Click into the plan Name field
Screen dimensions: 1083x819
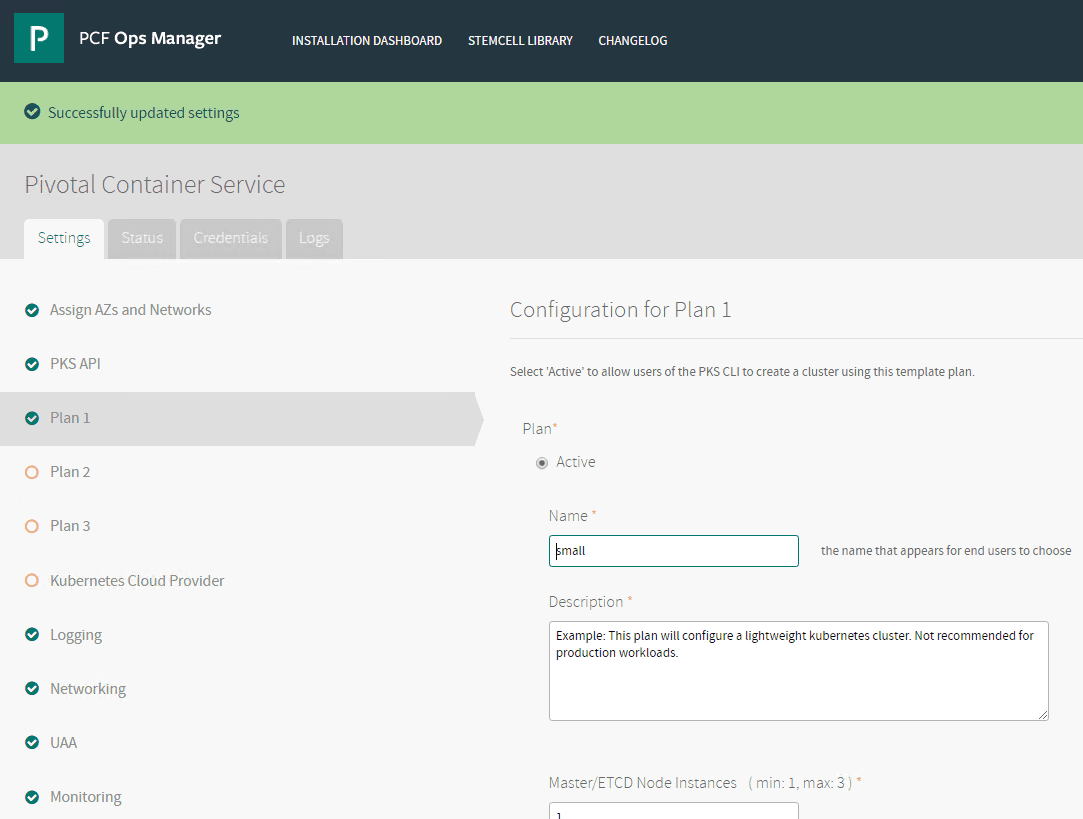click(674, 551)
